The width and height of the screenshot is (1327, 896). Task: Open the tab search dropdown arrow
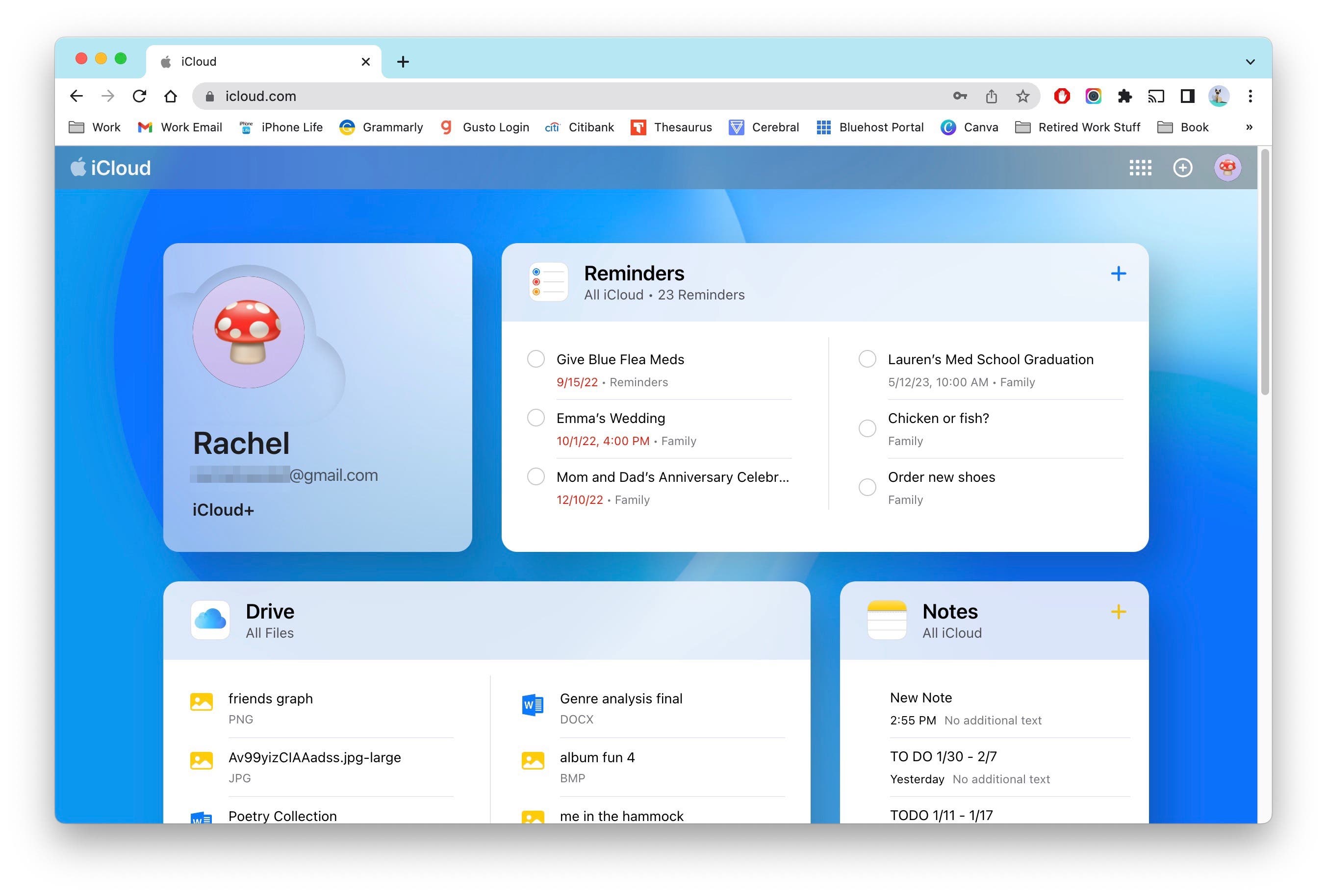(1250, 62)
